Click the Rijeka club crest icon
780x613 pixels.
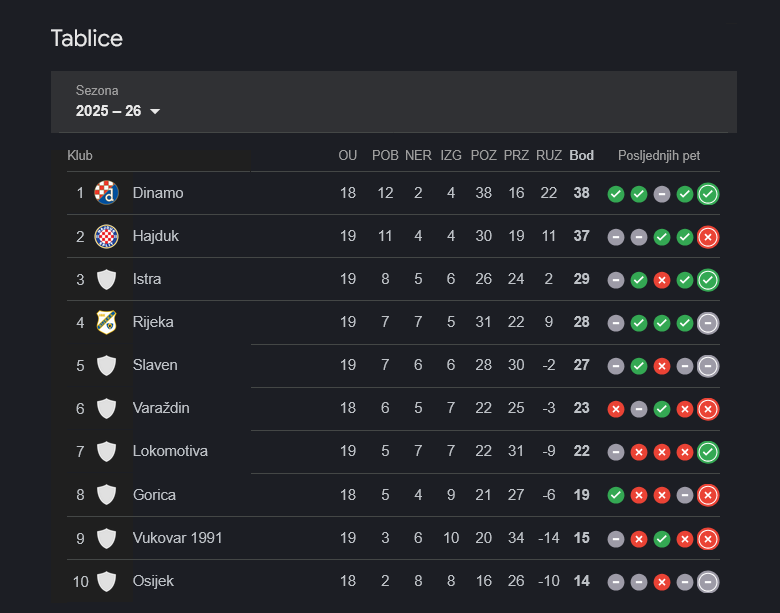point(106,322)
